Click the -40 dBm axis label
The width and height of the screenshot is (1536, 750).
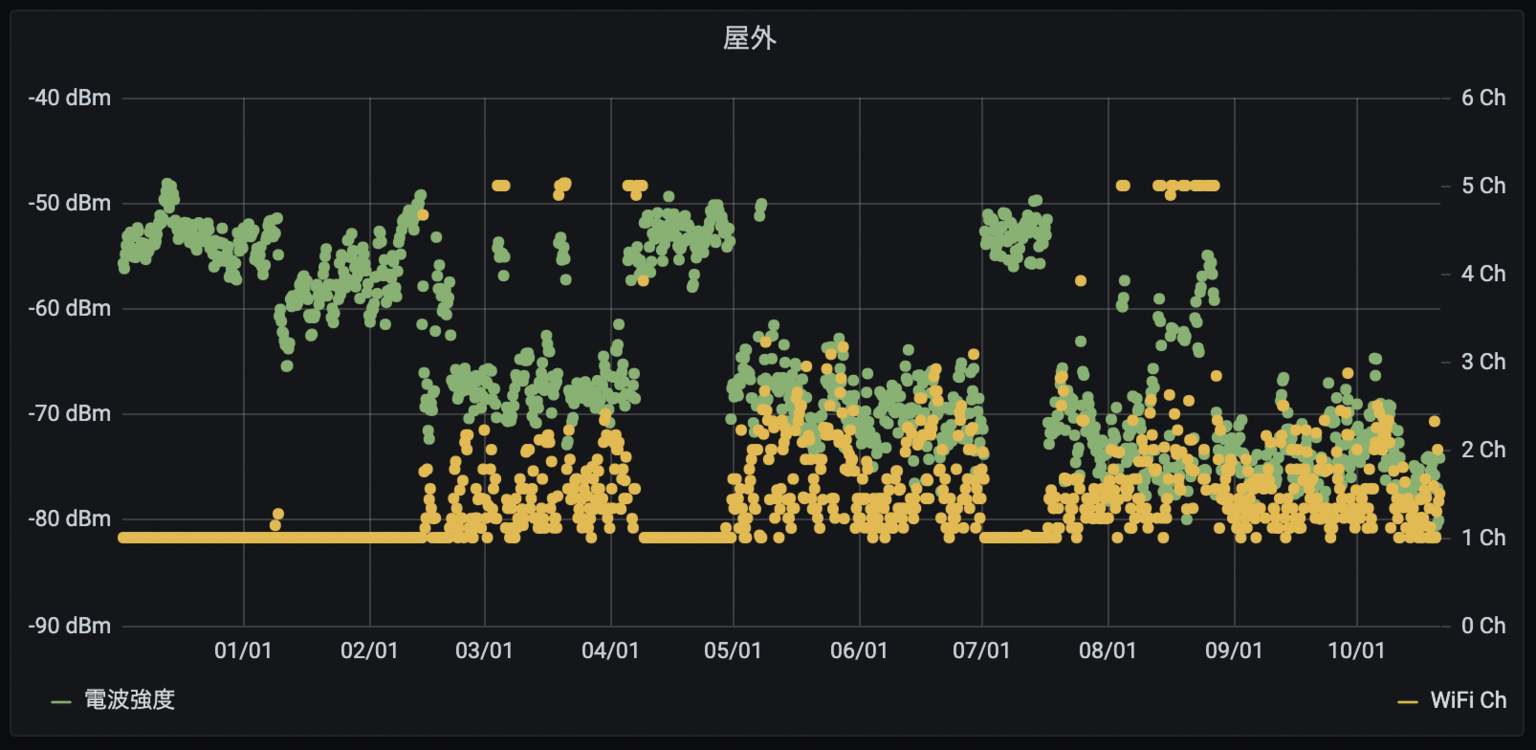(x=69, y=98)
